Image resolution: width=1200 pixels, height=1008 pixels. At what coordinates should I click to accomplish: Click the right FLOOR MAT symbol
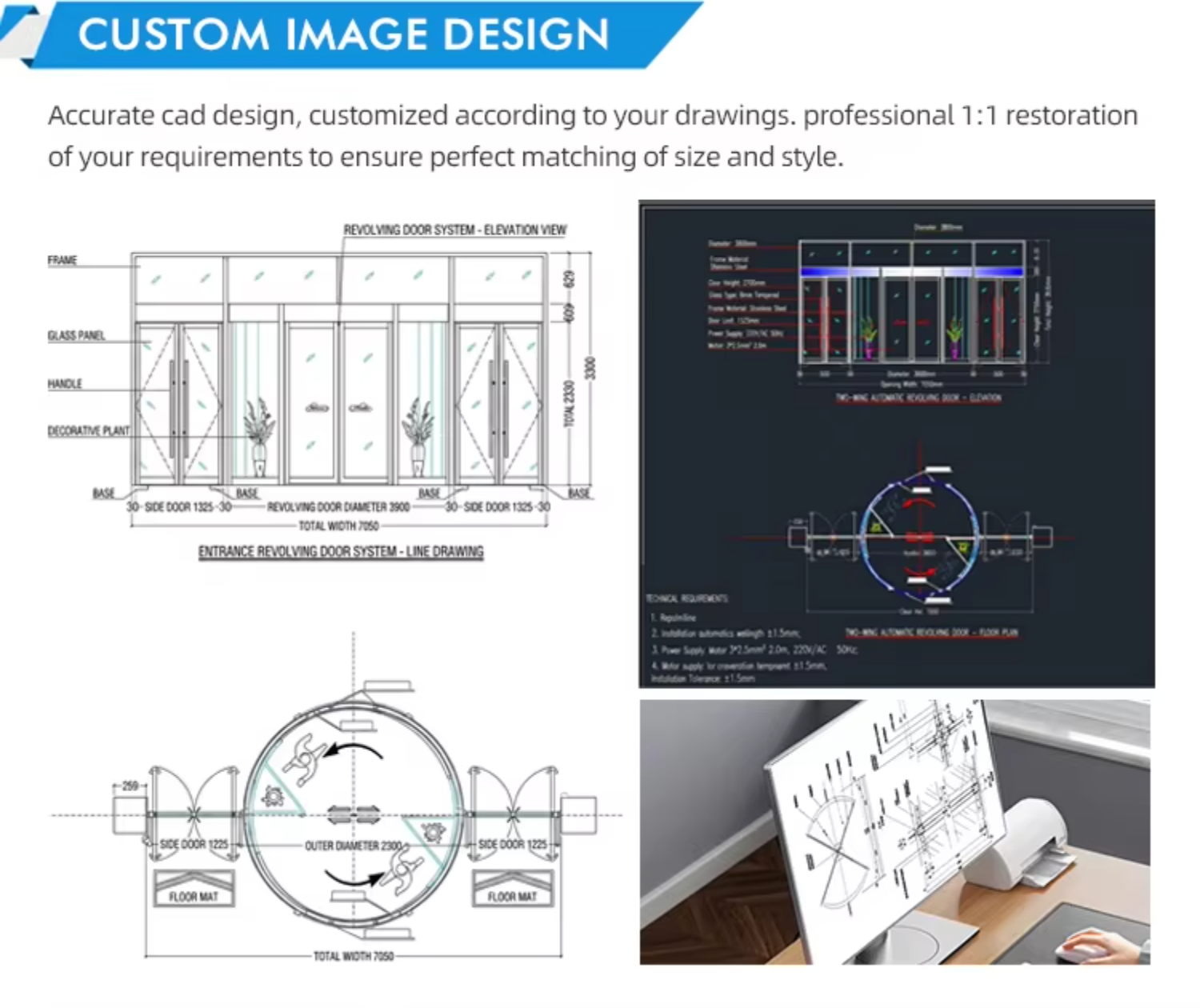pyautogui.click(x=512, y=888)
